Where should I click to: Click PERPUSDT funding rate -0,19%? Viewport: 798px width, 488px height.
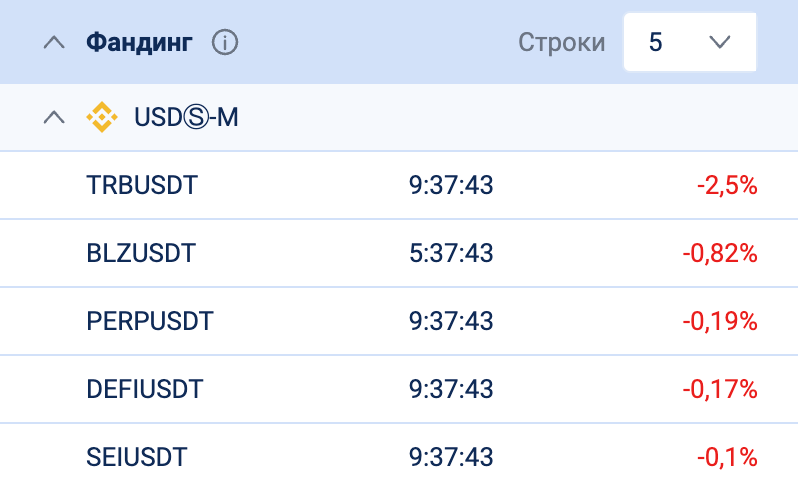coord(720,321)
